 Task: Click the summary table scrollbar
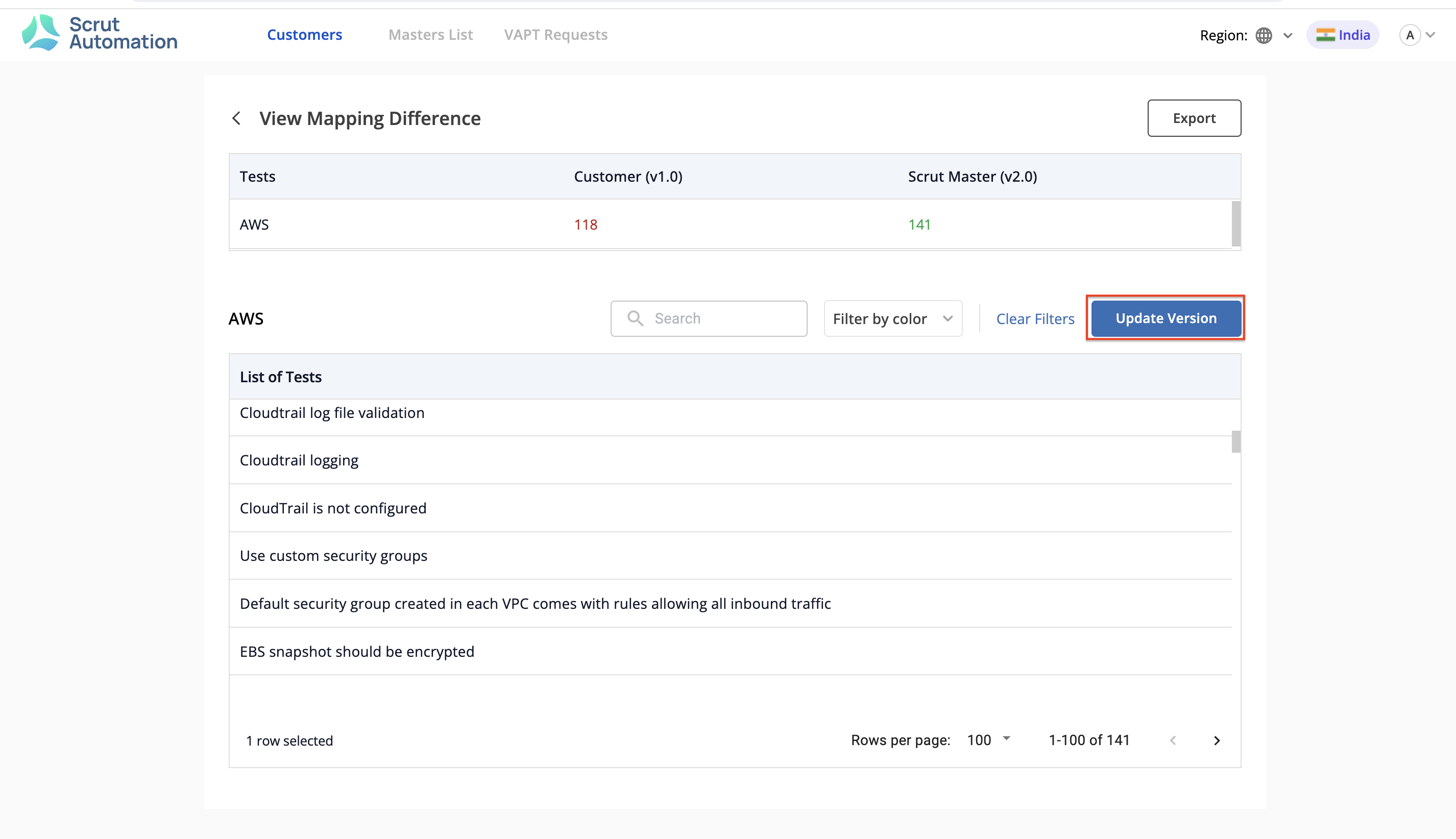click(1236, 224)
